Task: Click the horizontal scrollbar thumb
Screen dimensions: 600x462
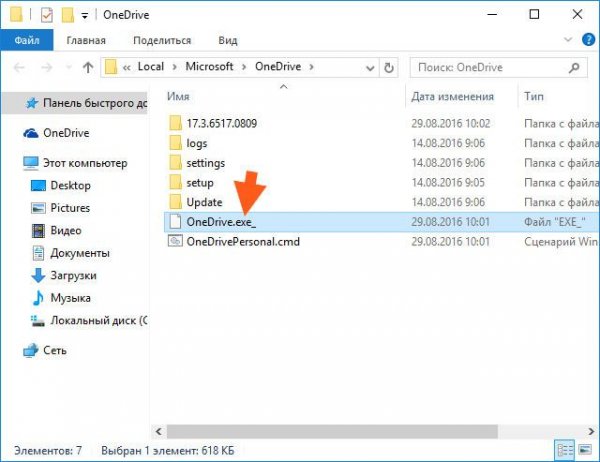Action: [332, 432]
